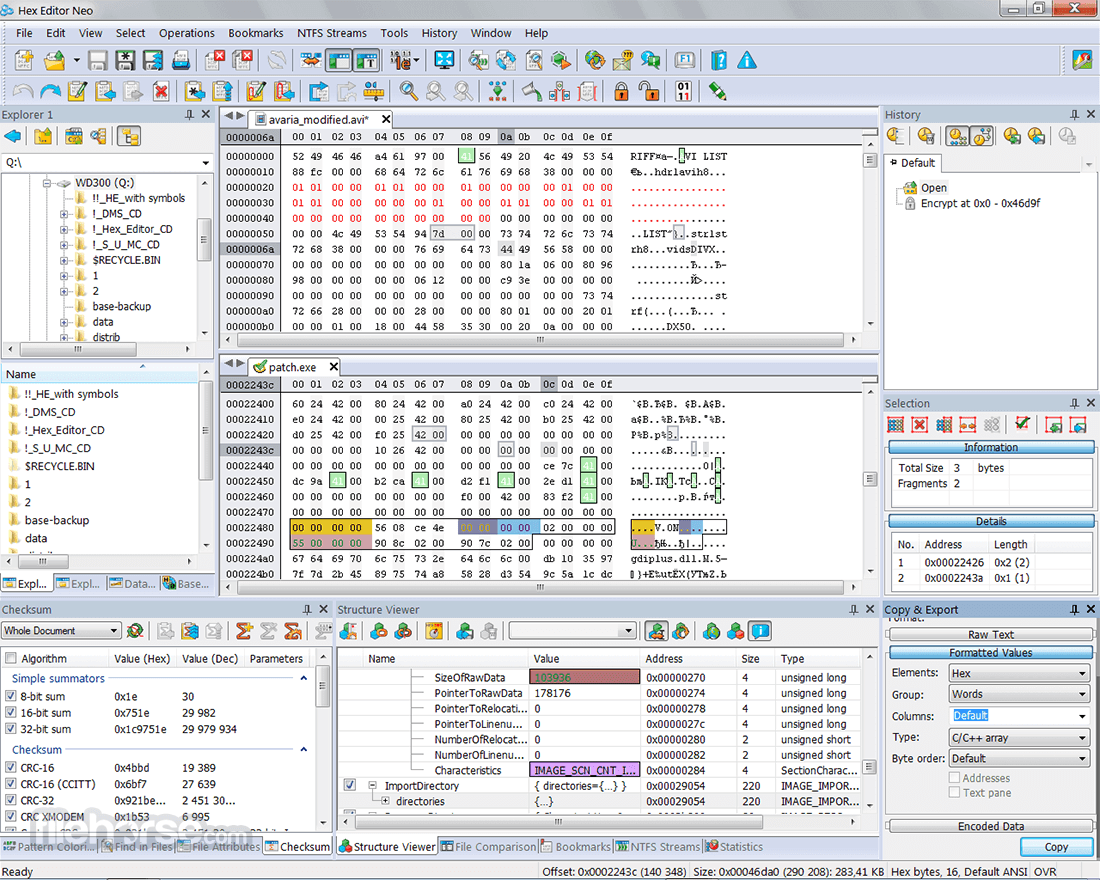Click the Copy button
Image resolution: width=1100 pixels, height=880 pixels.
point(1056,847)
